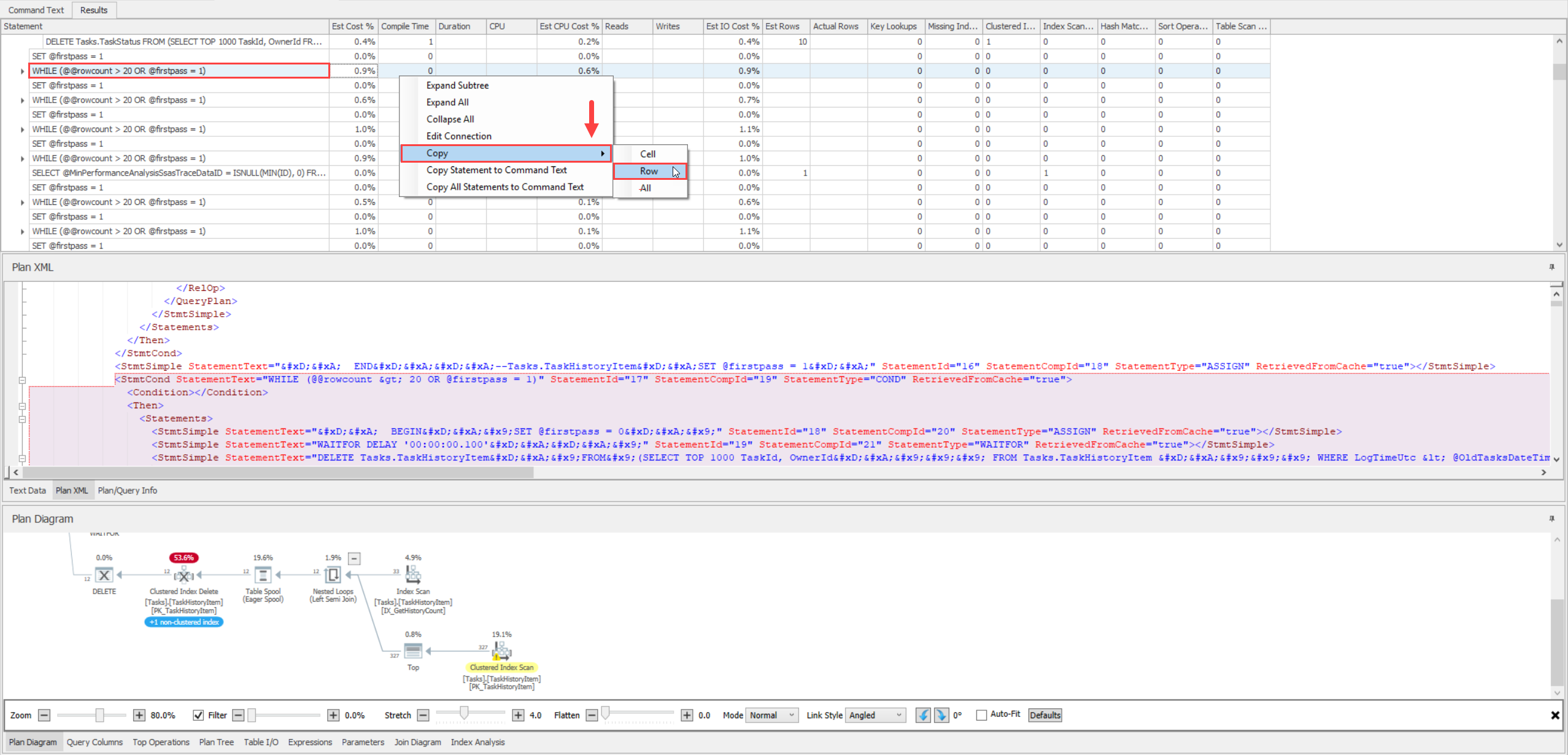Select Row in the Copy submenu
Screen dimensions: 1568x755
coord(651,171)
